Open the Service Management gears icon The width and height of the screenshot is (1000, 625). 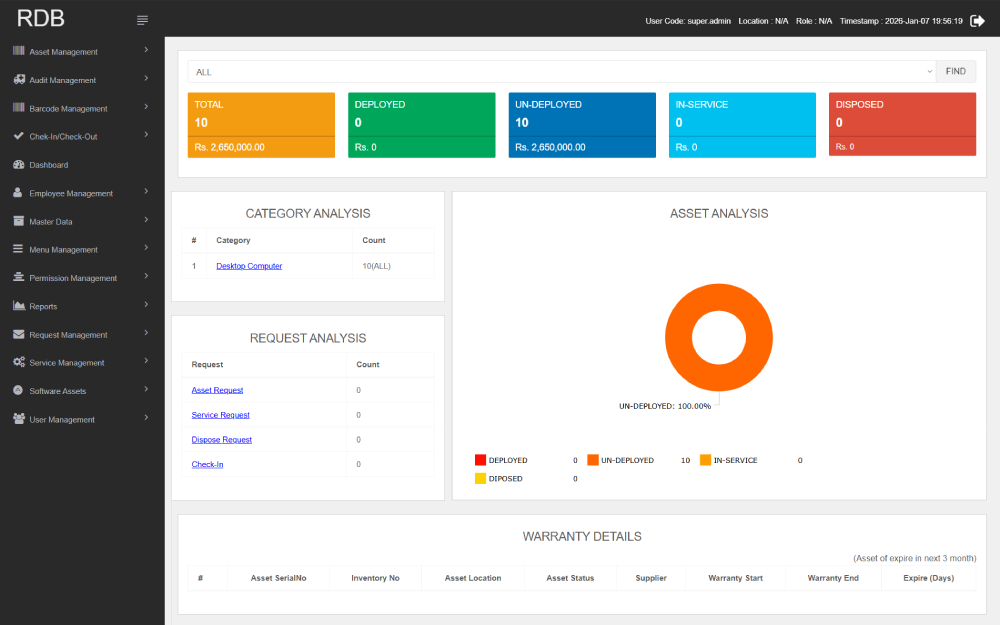tap(20, 362)
